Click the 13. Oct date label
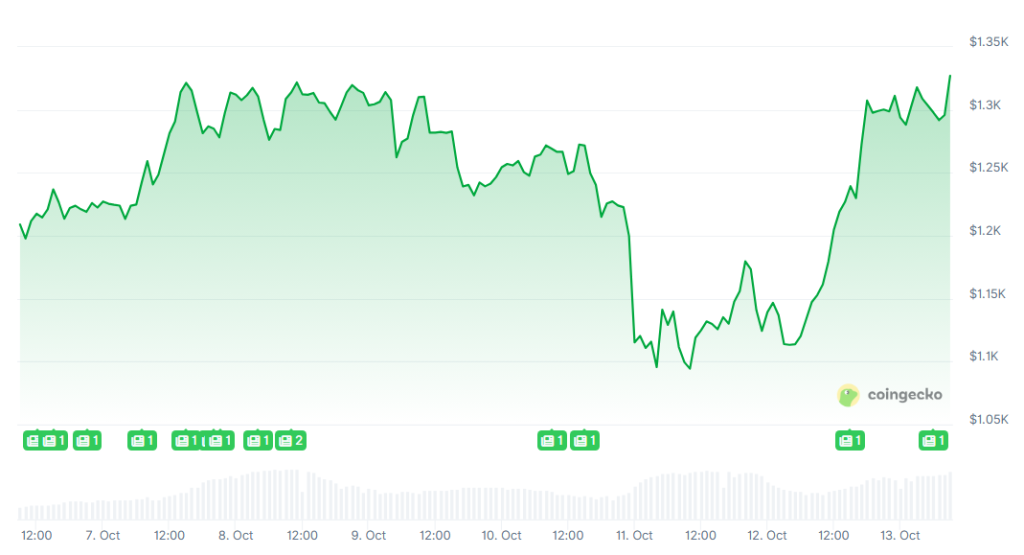The image size is (1024, 555). point(902,536)
